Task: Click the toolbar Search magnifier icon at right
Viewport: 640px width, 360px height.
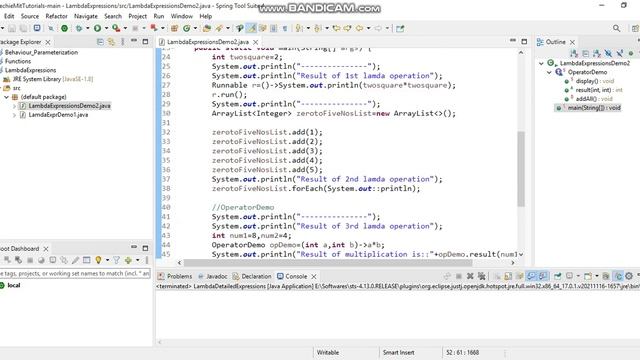Action: (x=616, y=28)
